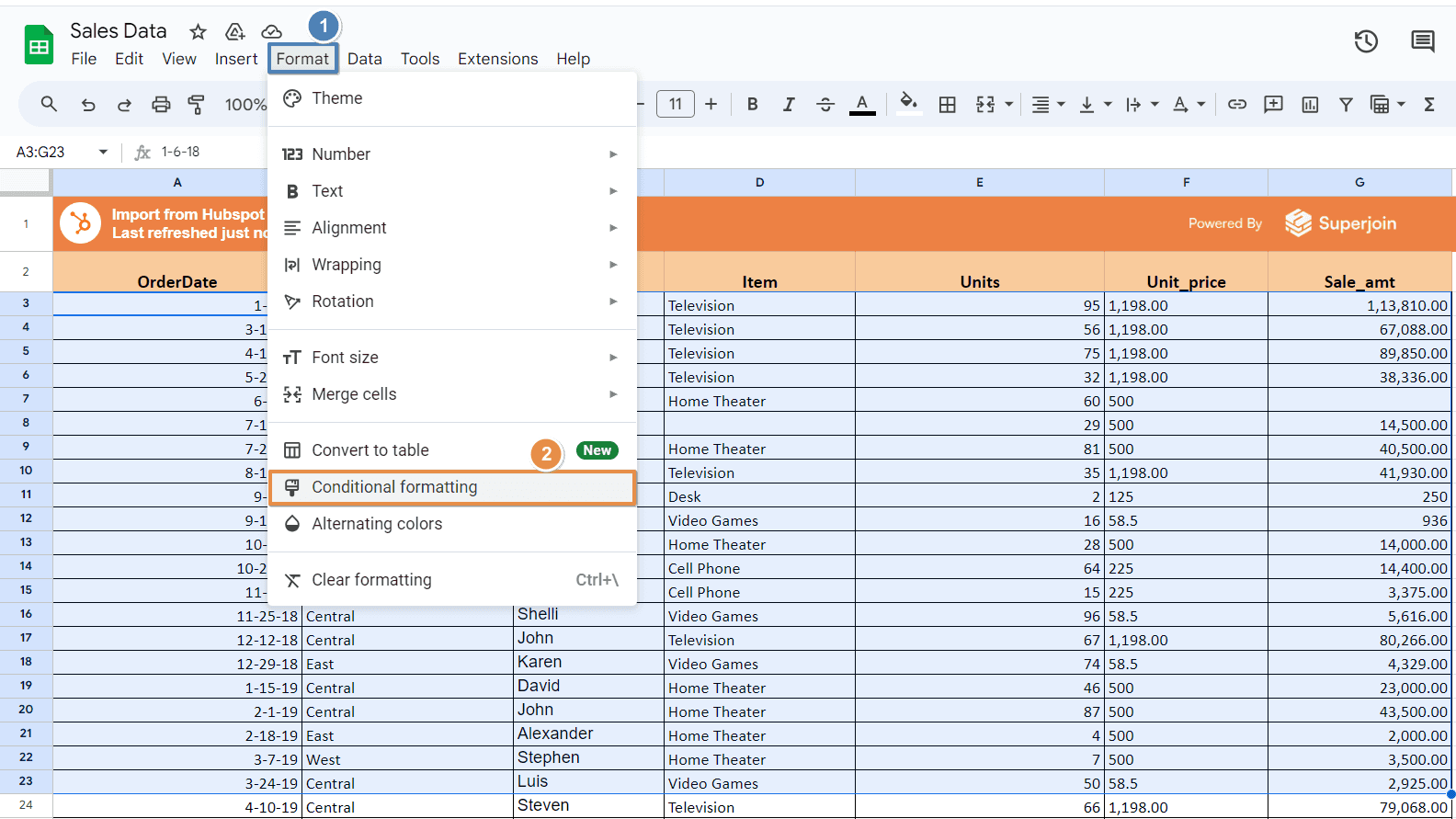
Task: Expand Text submenu in Format menu
Action: pyautogui.click(x=452, y=191)
